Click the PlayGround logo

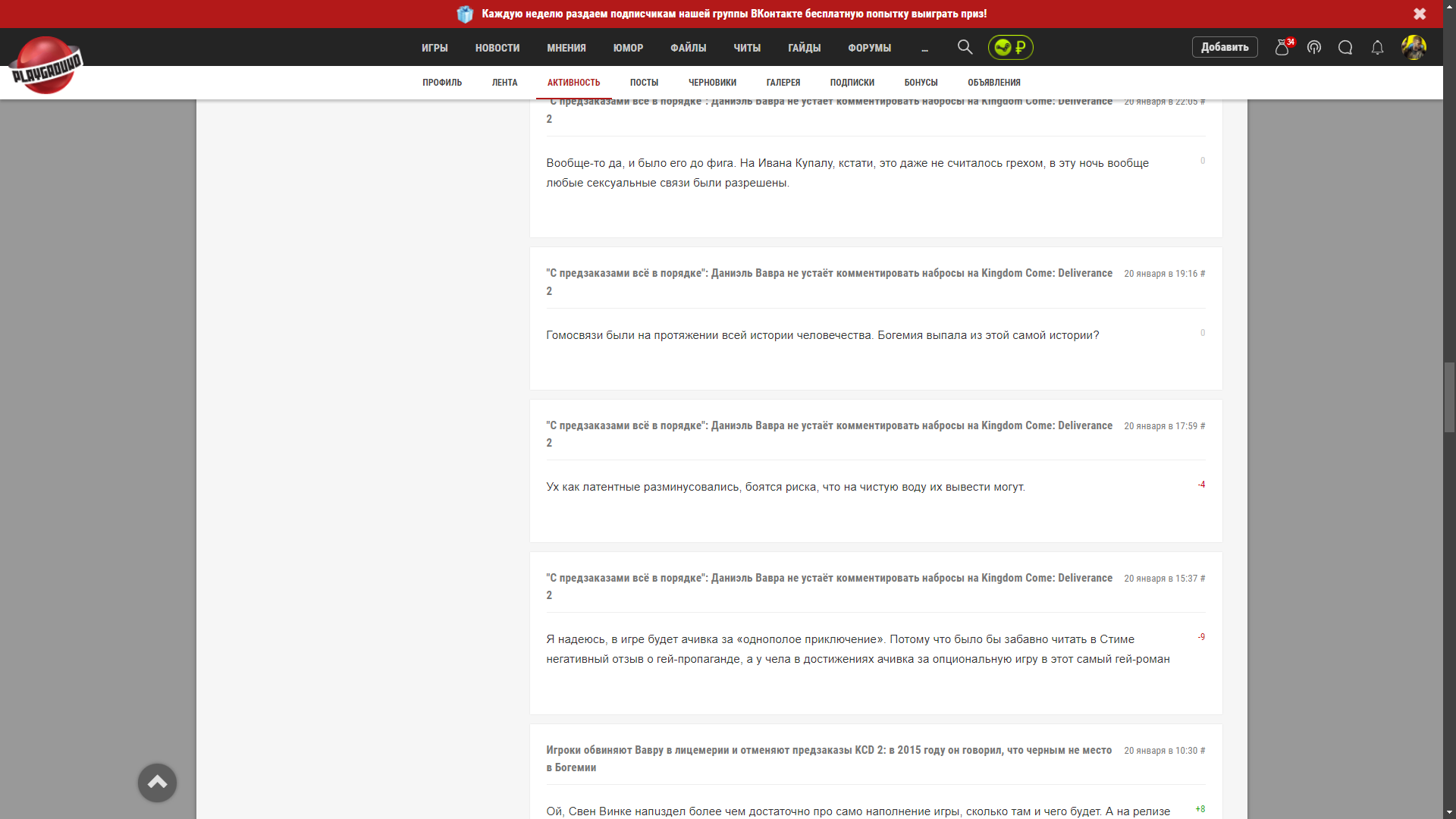(x=45, y=66)
